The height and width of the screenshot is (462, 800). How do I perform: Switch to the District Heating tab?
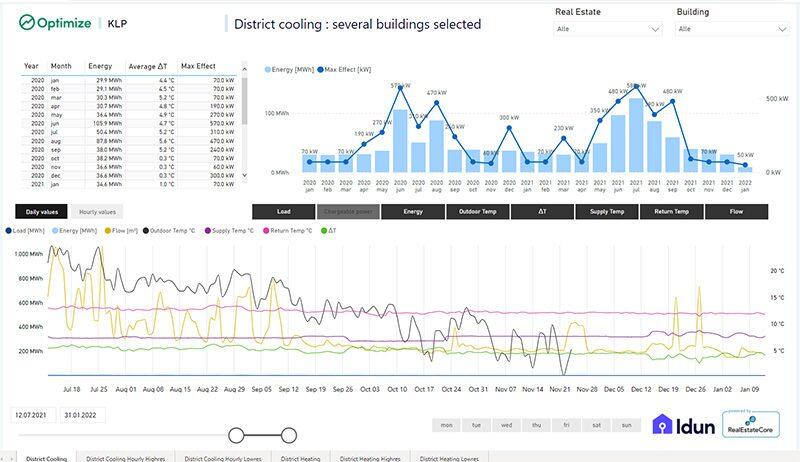point(301,457)
